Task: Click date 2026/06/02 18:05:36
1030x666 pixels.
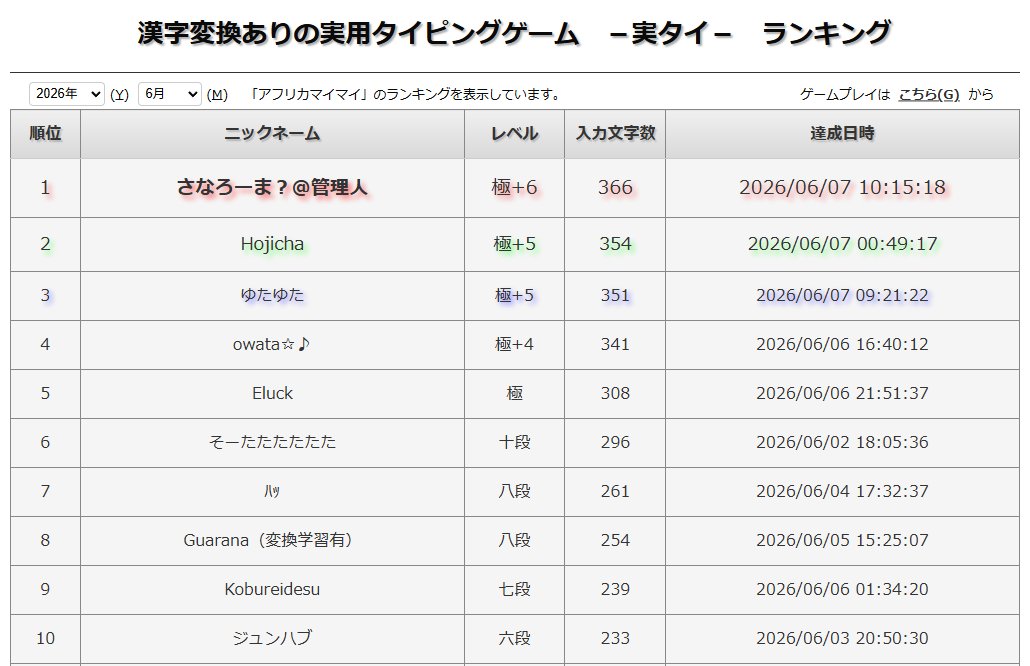Action: pos(842,442)
